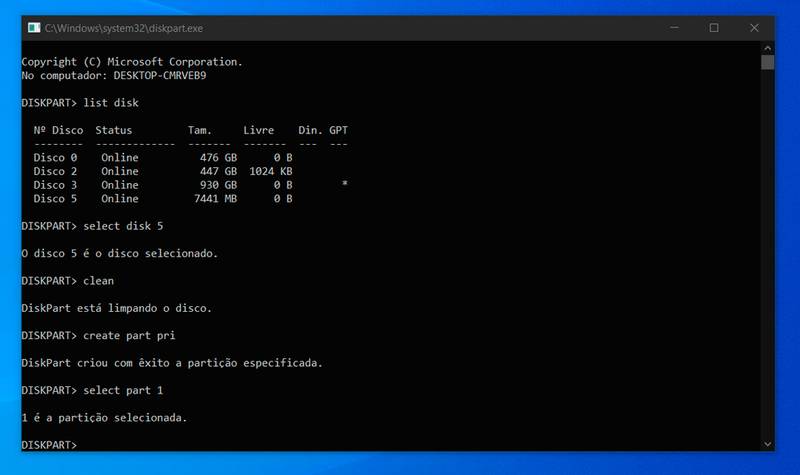The width and height of the screenshot is (800, 475).
Task: Click 'DiskPart está limpando o disco.' line
Action: pyautogui.click(x=116, y=308)
